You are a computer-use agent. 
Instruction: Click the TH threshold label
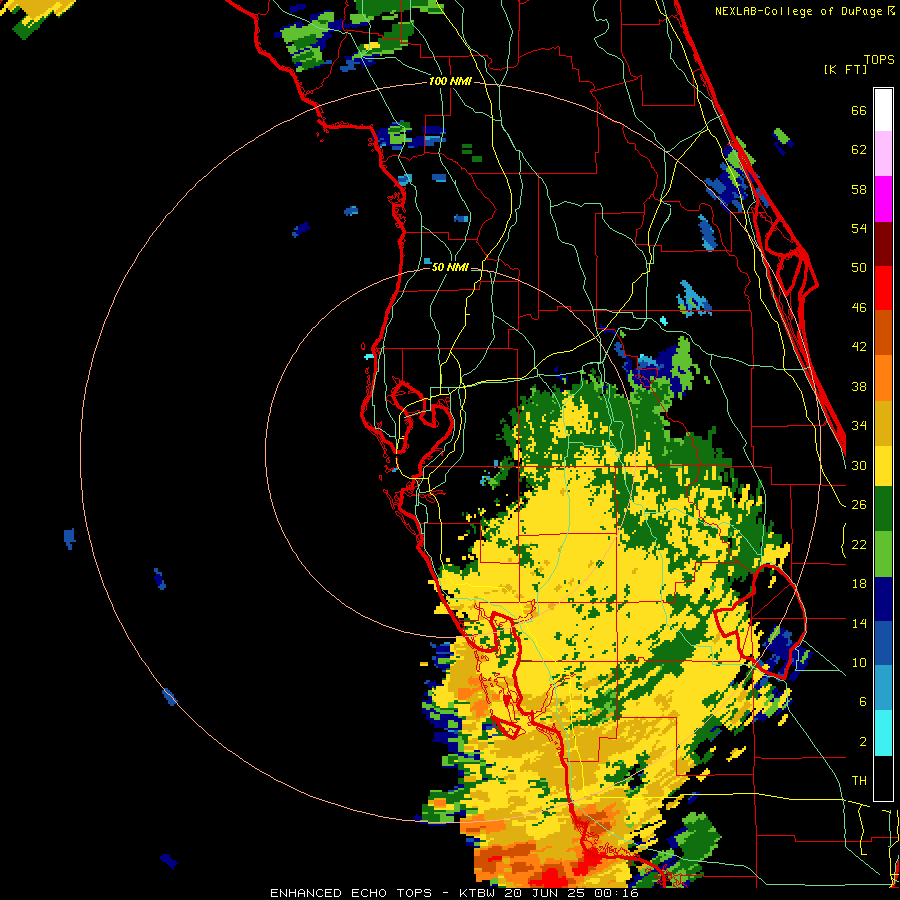point(859,781)
